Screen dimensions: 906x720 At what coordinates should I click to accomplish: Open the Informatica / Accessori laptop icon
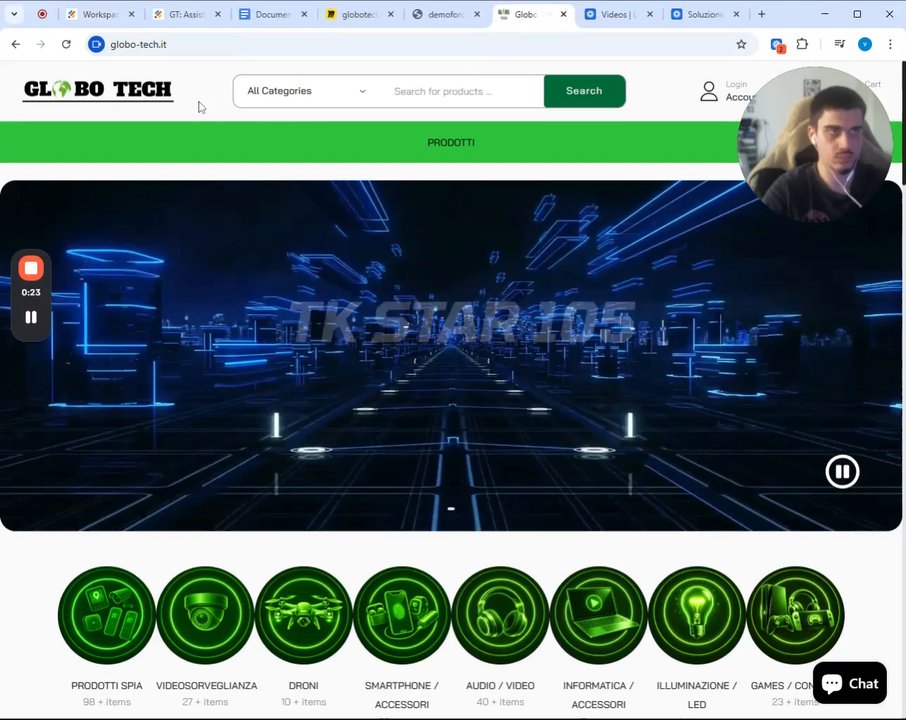click(x=599, y=615)
